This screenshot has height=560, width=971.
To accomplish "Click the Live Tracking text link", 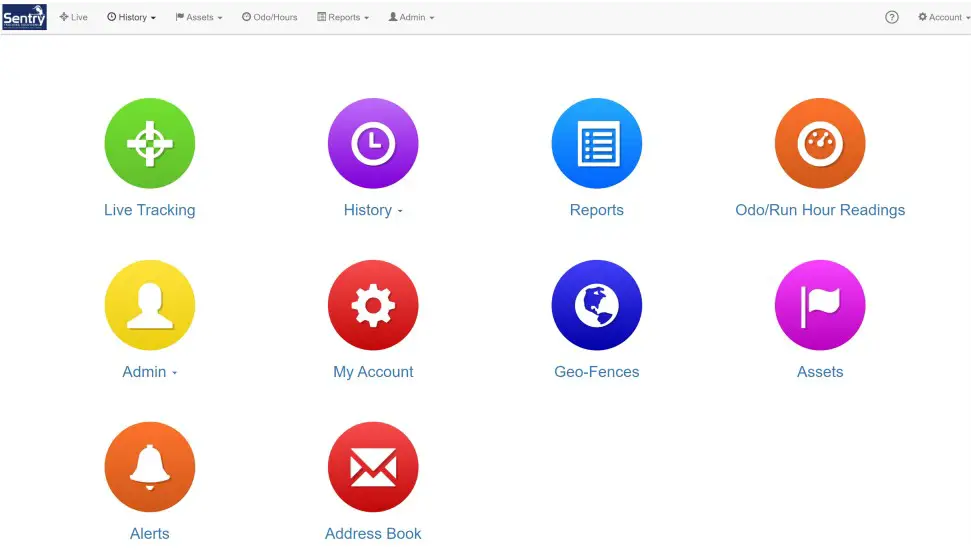I will [150, 210].
